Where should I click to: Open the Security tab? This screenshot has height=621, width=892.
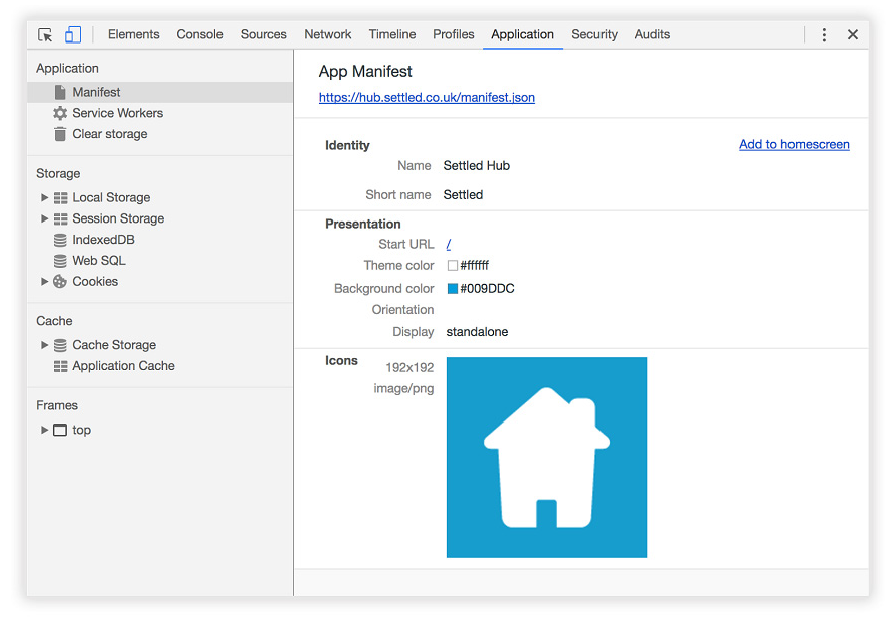(x=594, y=34)
